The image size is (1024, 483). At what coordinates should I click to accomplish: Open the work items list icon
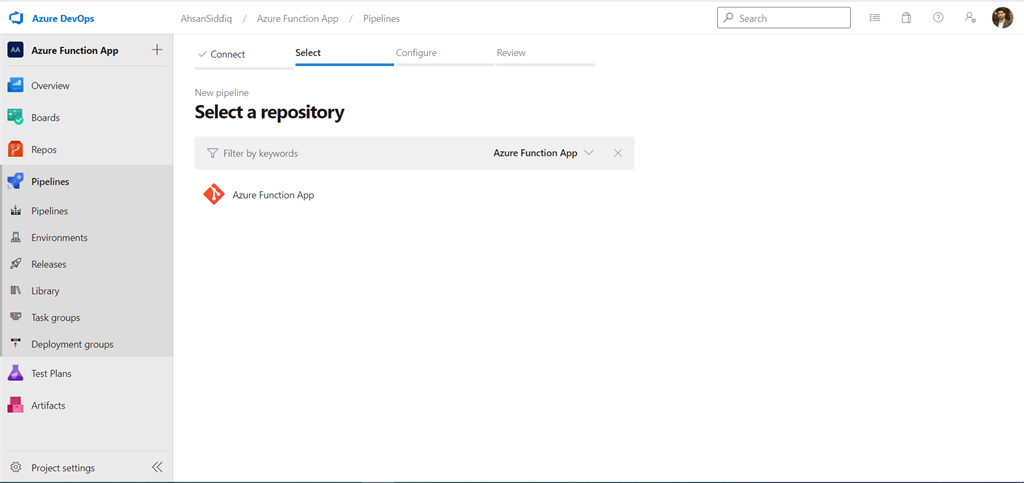click(x=874, y=18)
